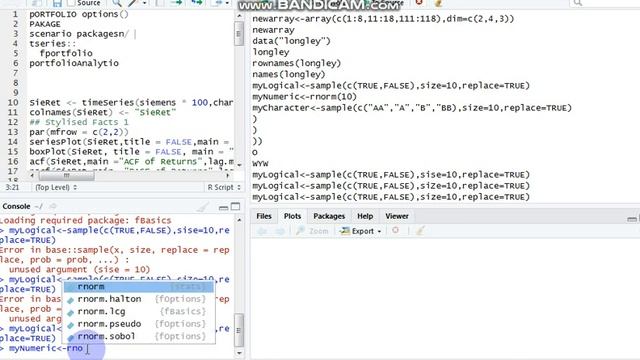Select history line starting myCharacter<-sample
The width and height of the screenshot is (640, 360).
(412, 108)
